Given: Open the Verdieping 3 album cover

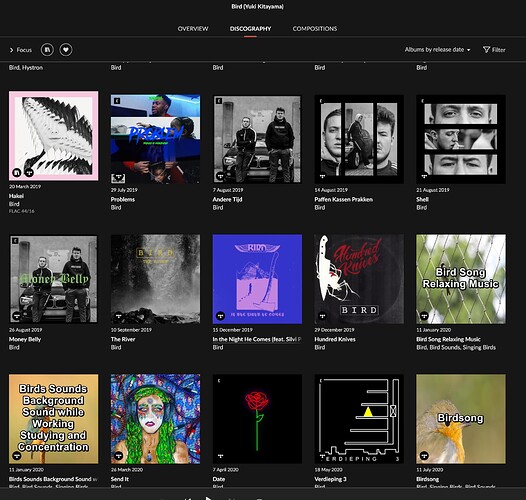Looking at the screenshot, I should [359, 419].
